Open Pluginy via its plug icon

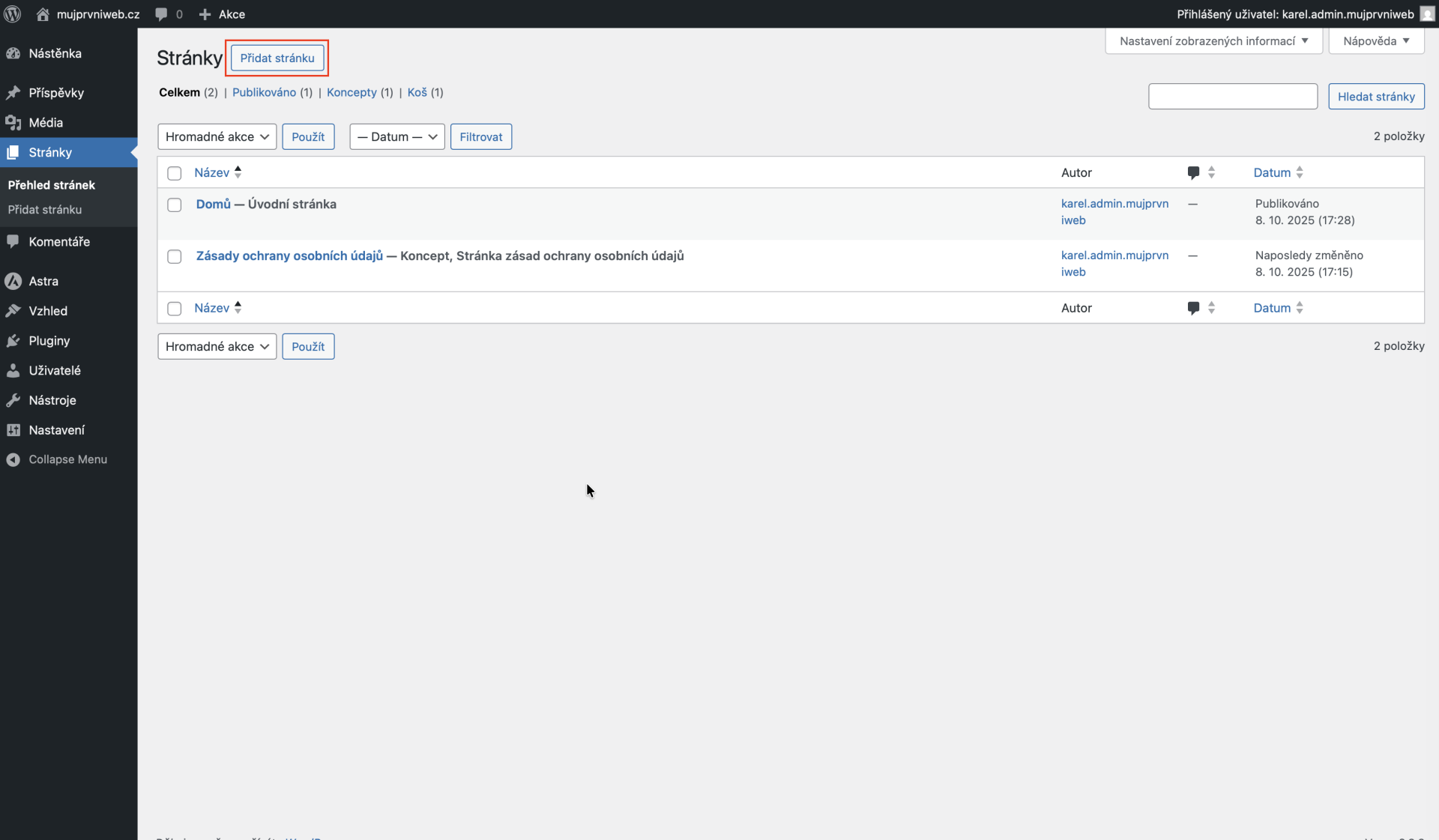tap(13, 341)
